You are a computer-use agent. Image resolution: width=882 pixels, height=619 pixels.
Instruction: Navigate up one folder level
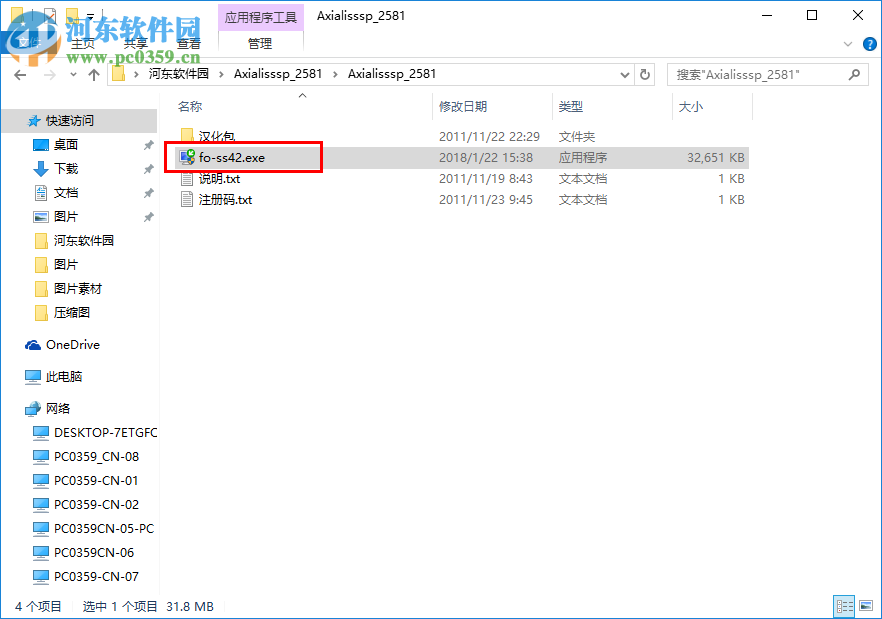pyautogui.click(x=94, y=74)
